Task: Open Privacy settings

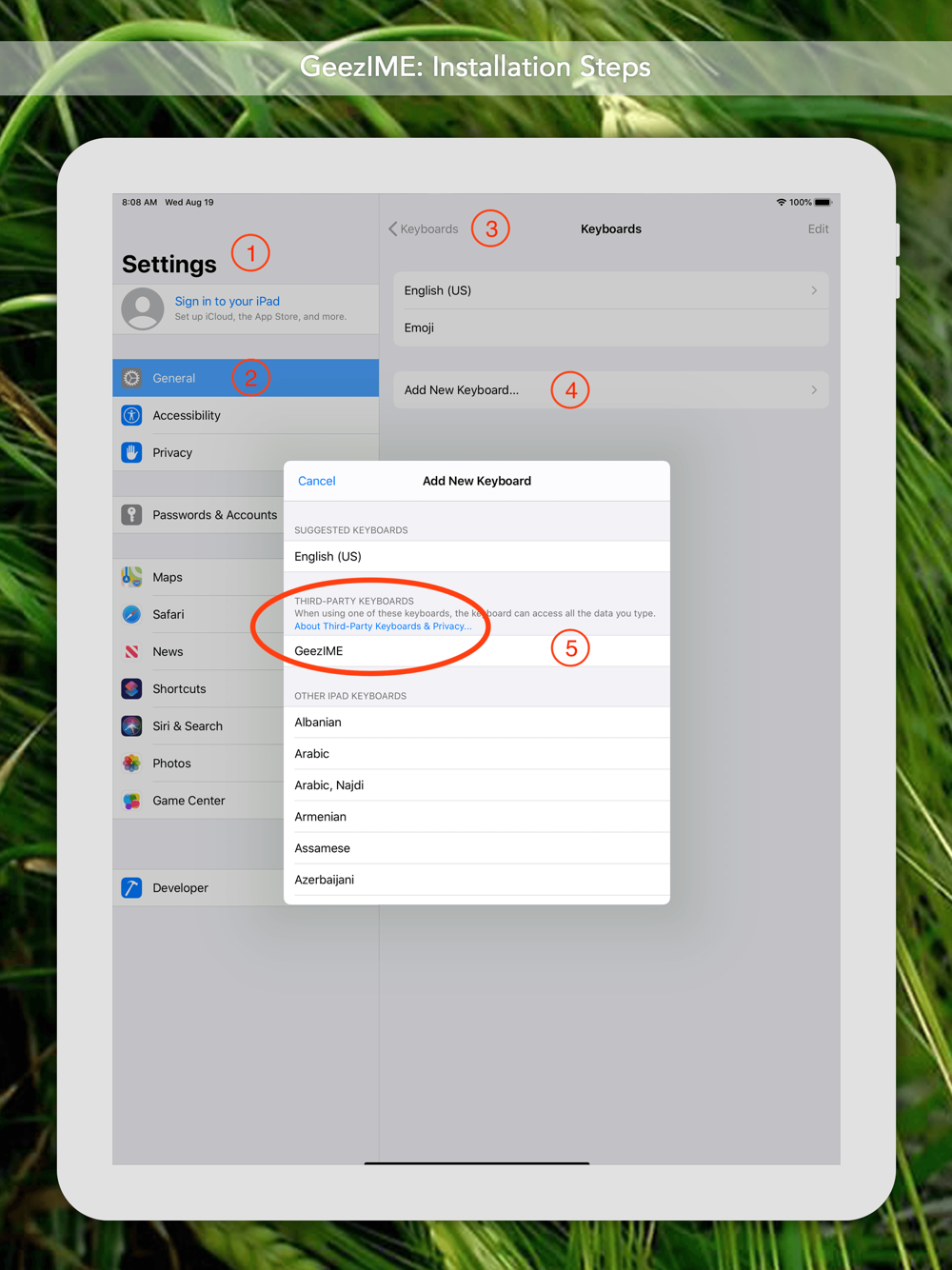Action: pos(246,452)
